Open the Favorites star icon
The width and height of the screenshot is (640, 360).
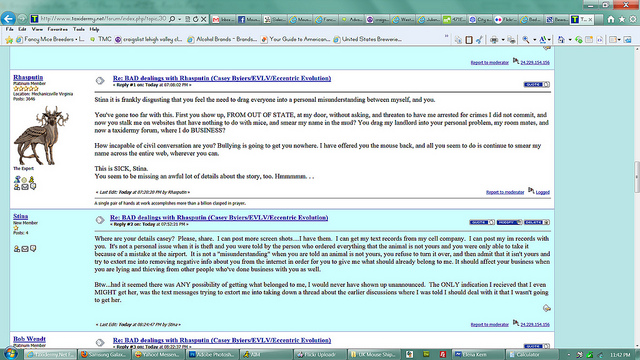pos(622,19)
